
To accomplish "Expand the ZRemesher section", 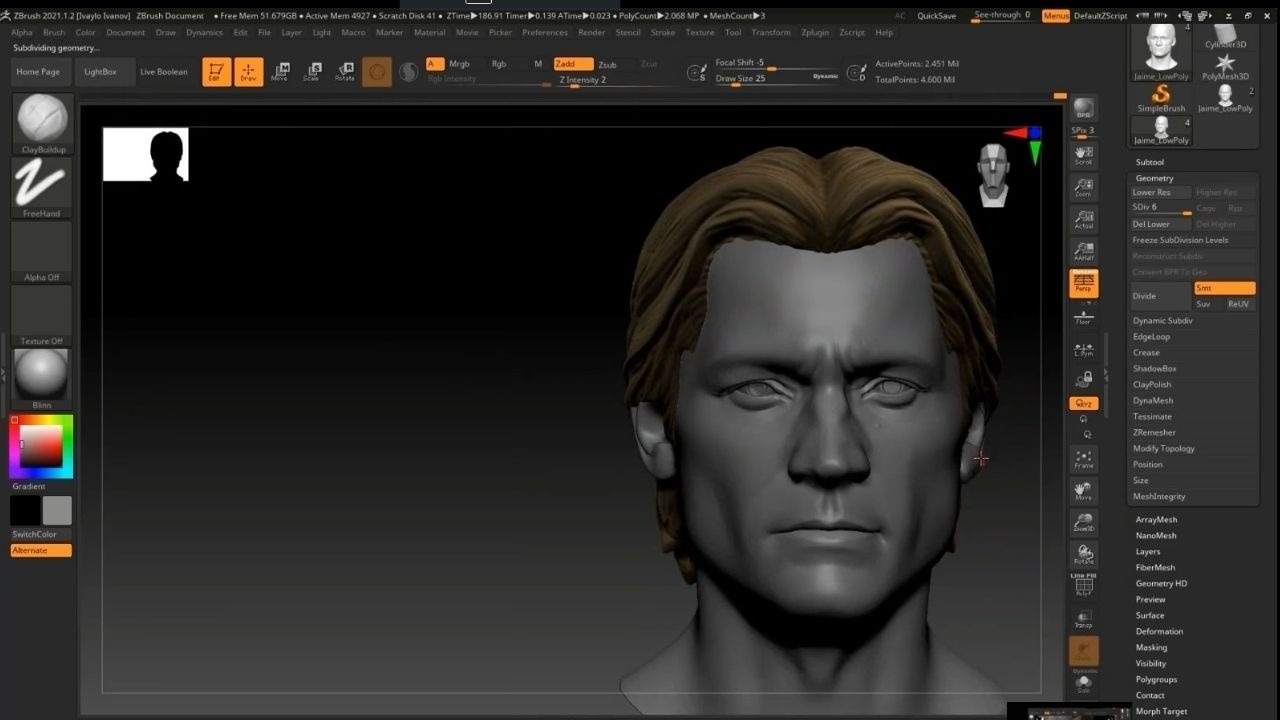I will click(1154, 433).
